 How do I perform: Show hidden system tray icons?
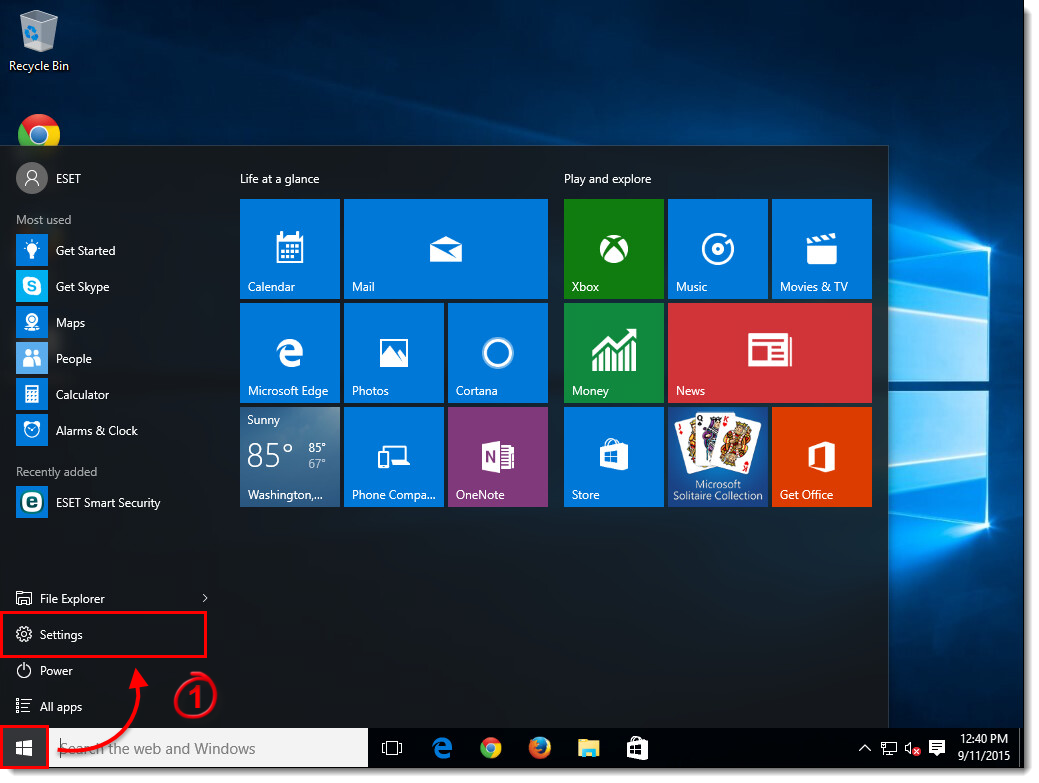[x=865, y=749]
